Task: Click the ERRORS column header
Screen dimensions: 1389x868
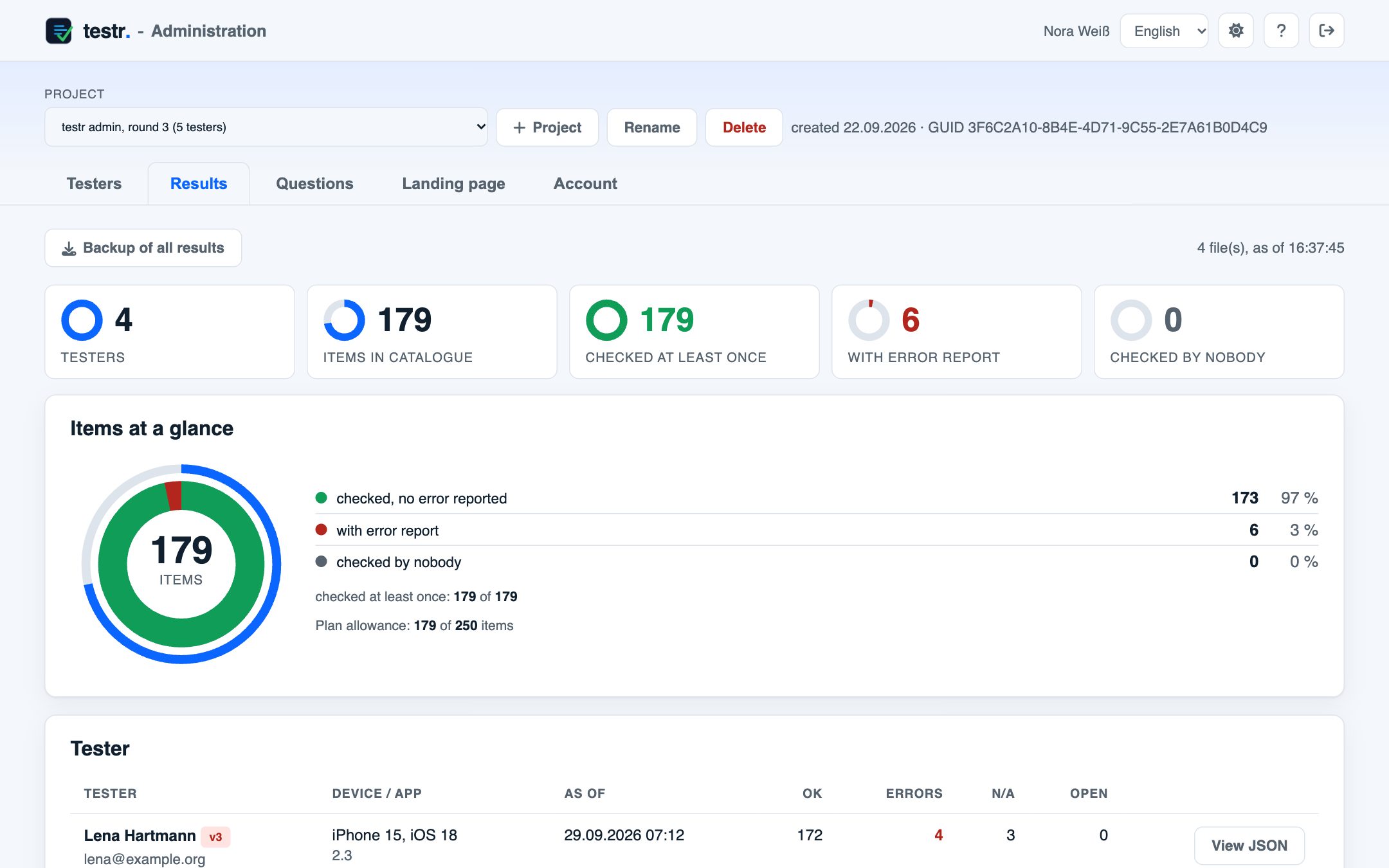Action: (x=914, y=793)
